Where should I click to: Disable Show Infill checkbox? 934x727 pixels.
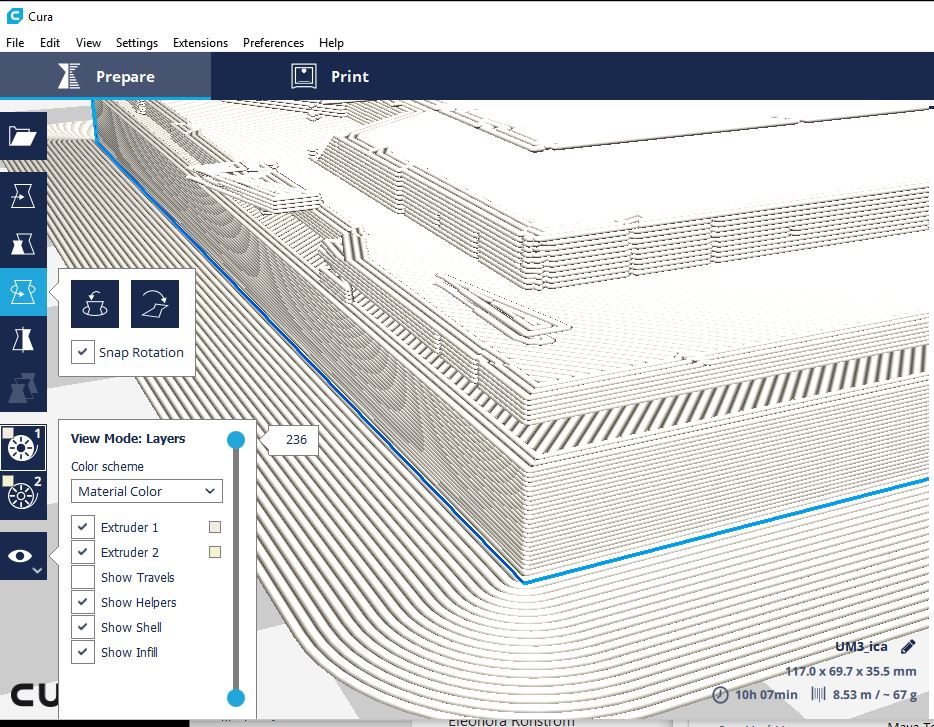[82, 652]
